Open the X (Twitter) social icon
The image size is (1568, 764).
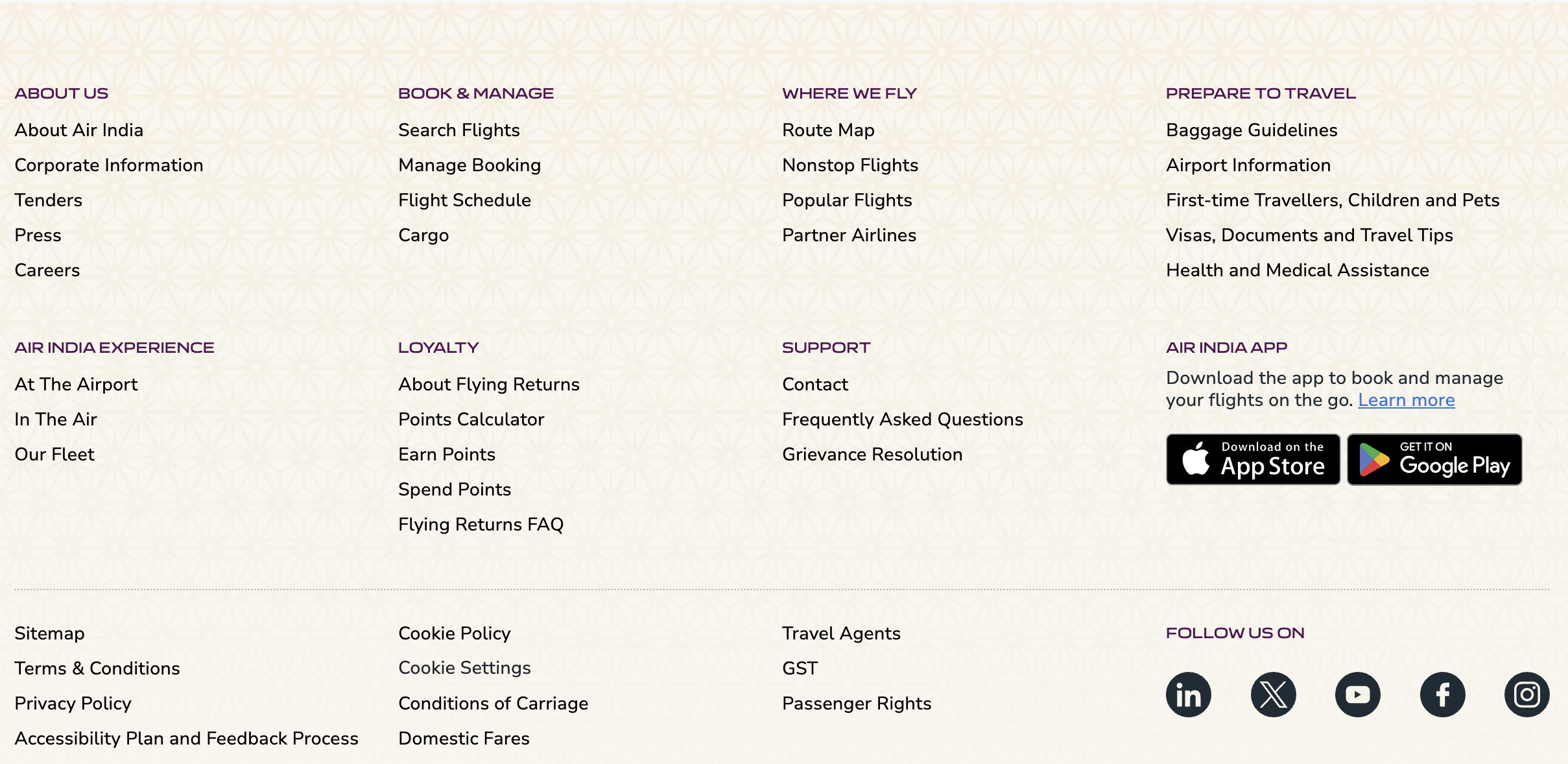[x=1273, y=695]
